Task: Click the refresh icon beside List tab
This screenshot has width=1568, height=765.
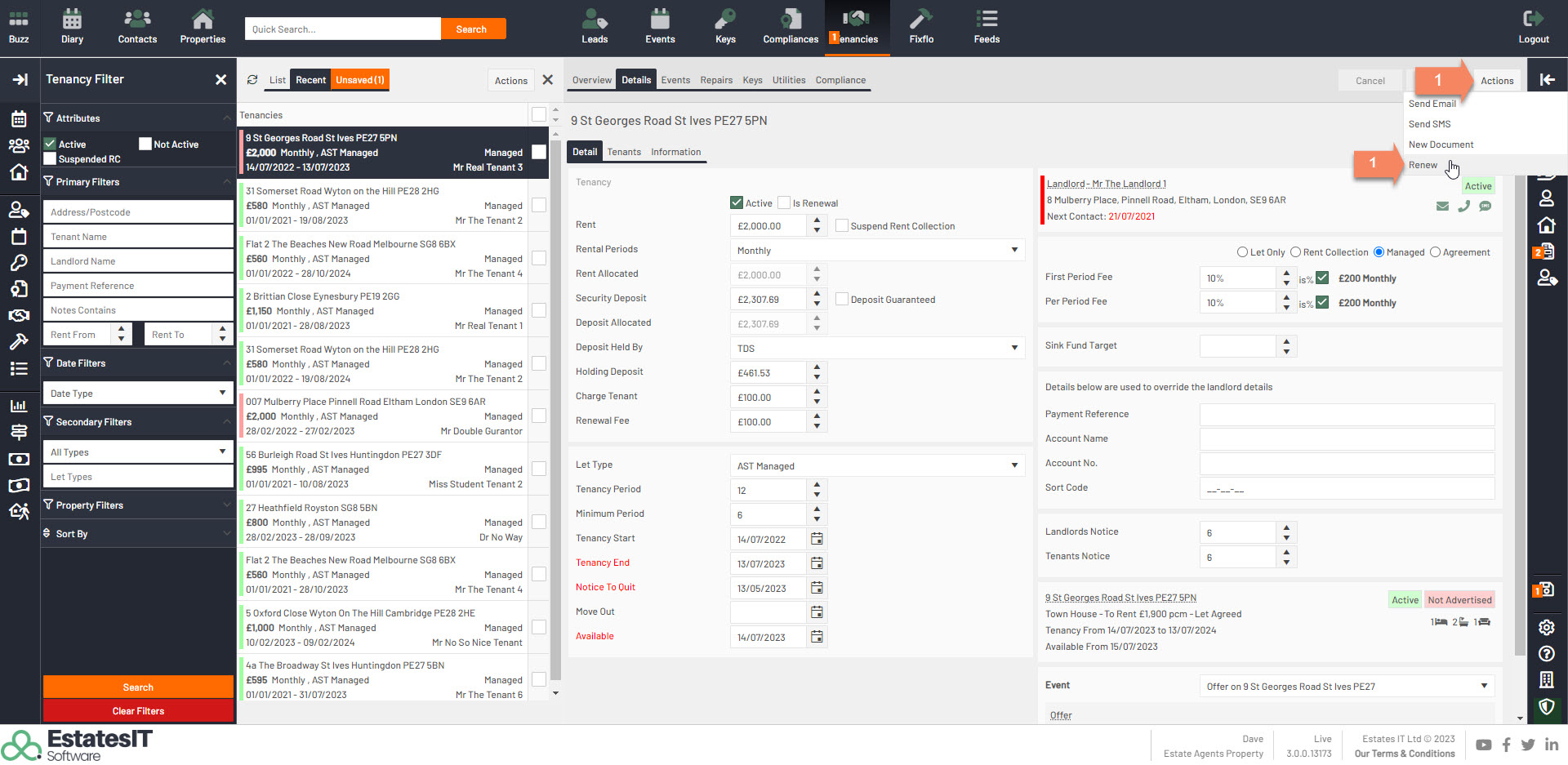Action: click(252, 80)
